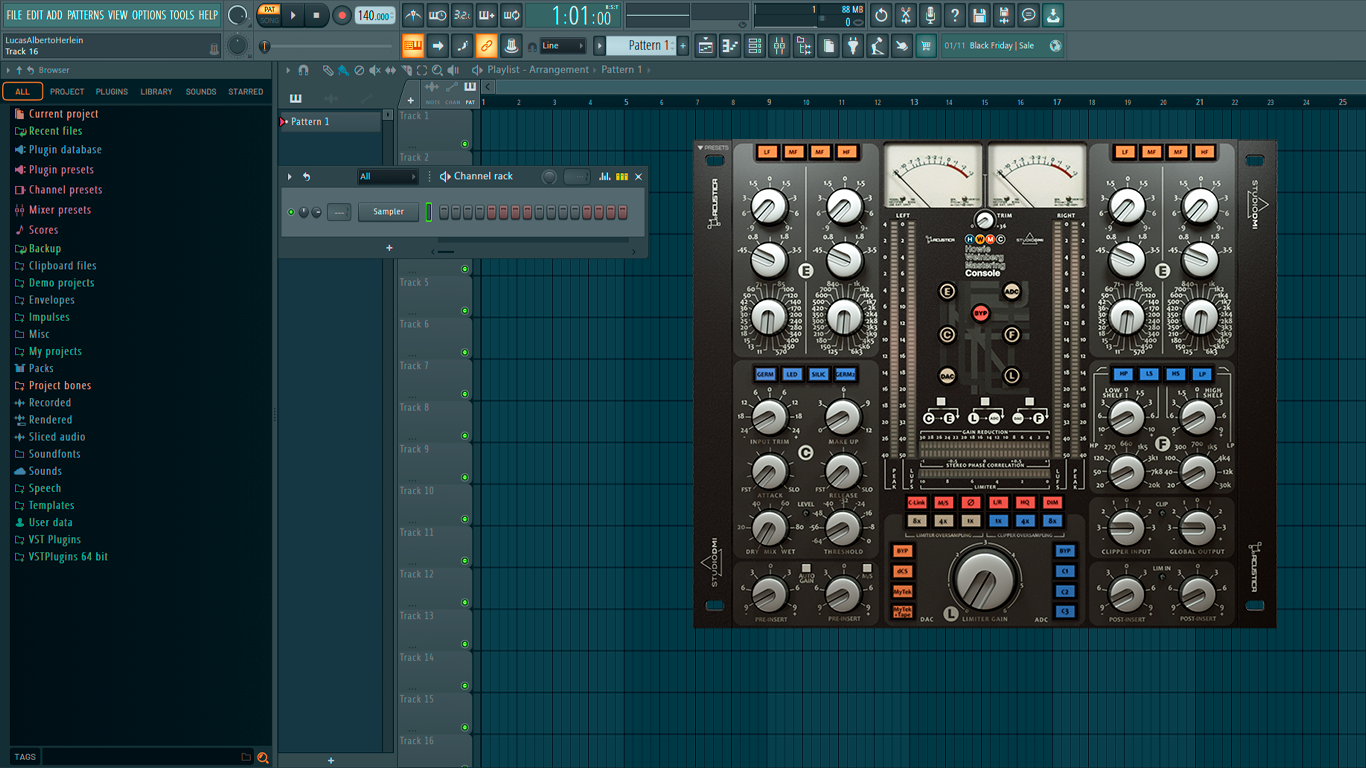Click the browser search magnifier icon
The height and width of the screenshot is (768, 1366).
(263, 757)
